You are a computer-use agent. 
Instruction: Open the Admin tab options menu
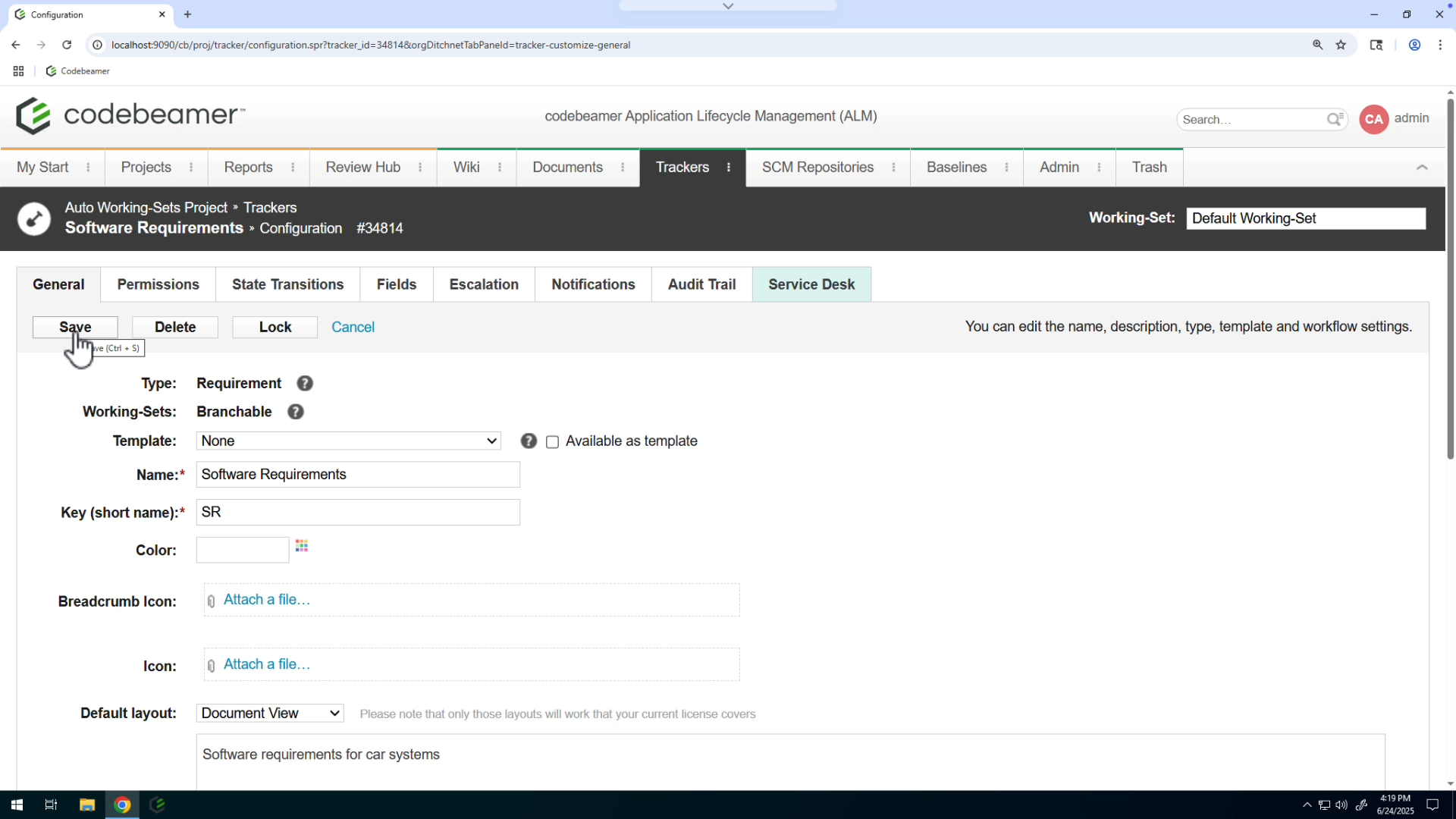(x=1099, y=168)
